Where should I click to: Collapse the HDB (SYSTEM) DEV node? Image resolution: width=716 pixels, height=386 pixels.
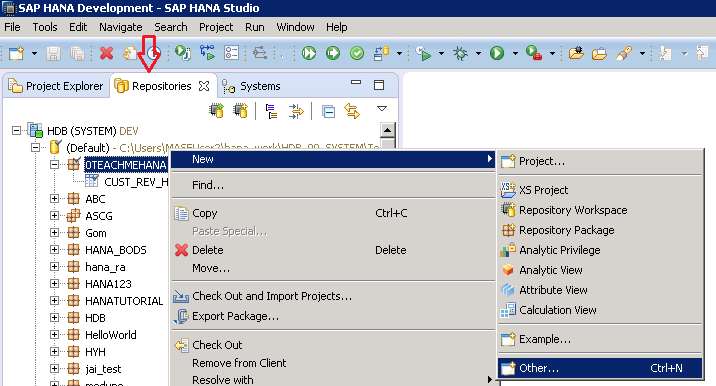pyautogui.click(x=16, y=131)
